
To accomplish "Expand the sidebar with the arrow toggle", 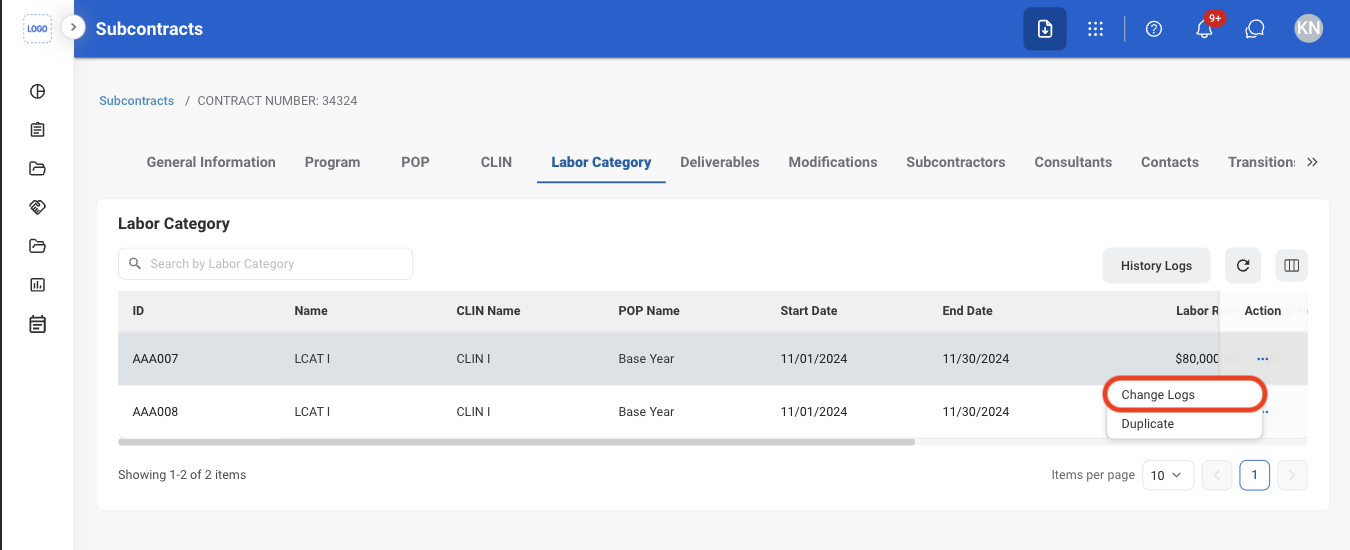I will pyautogui.click(x=73, y=27).
